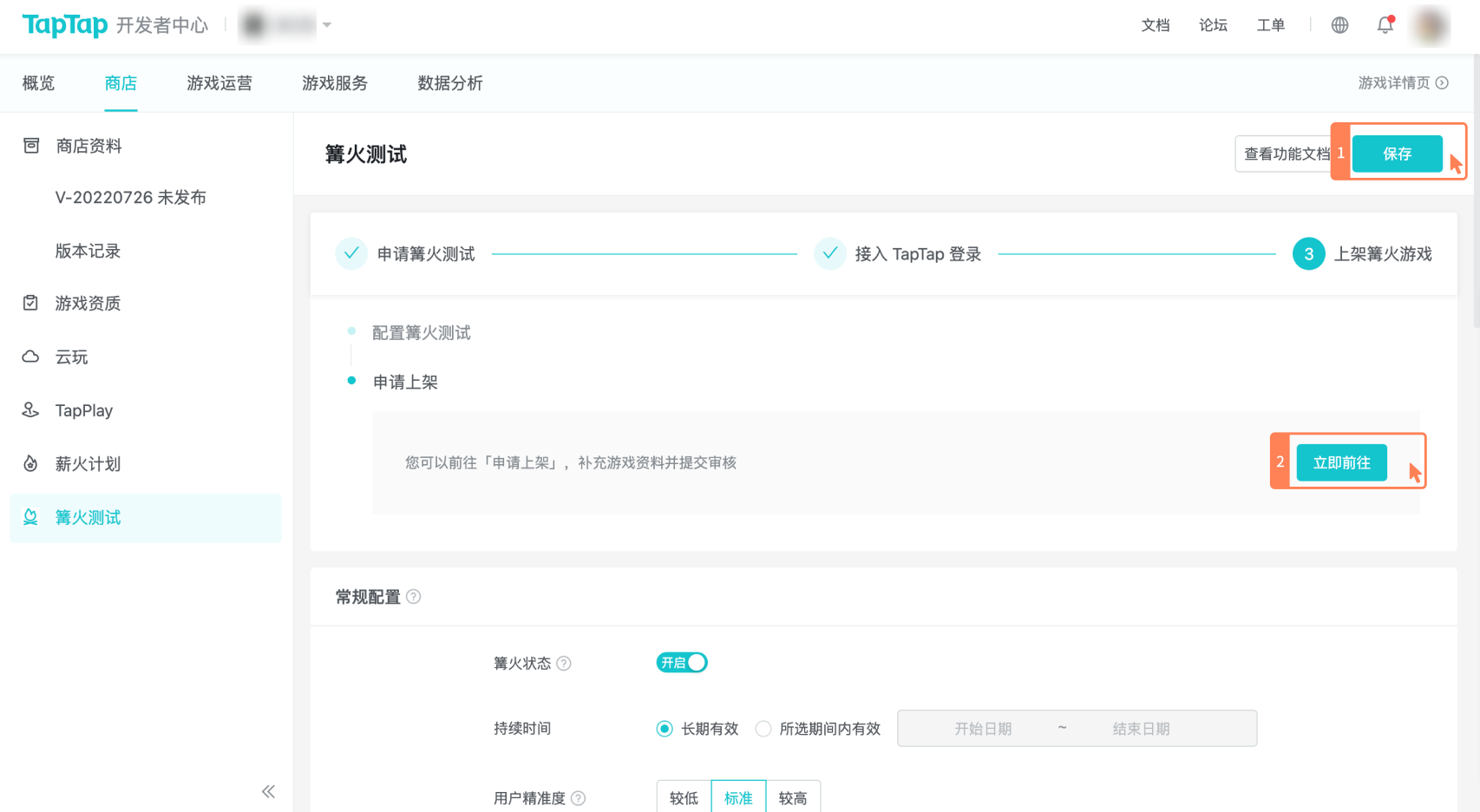This screenshot has height=812, width=1480.
Task: Click the TapTap logo
Action: pos(65,25)
